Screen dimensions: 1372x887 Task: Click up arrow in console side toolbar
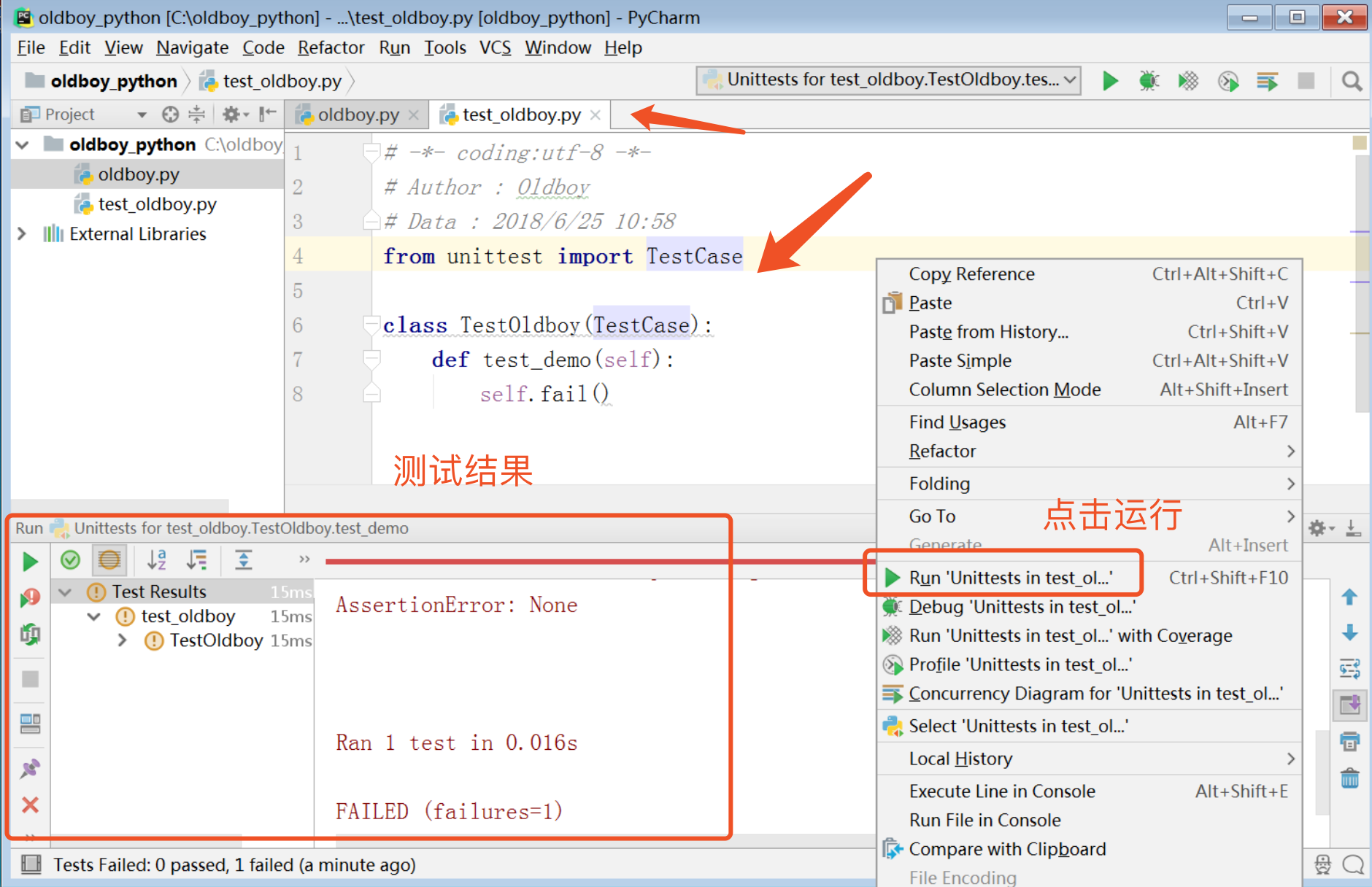[x=1349, y=597]
